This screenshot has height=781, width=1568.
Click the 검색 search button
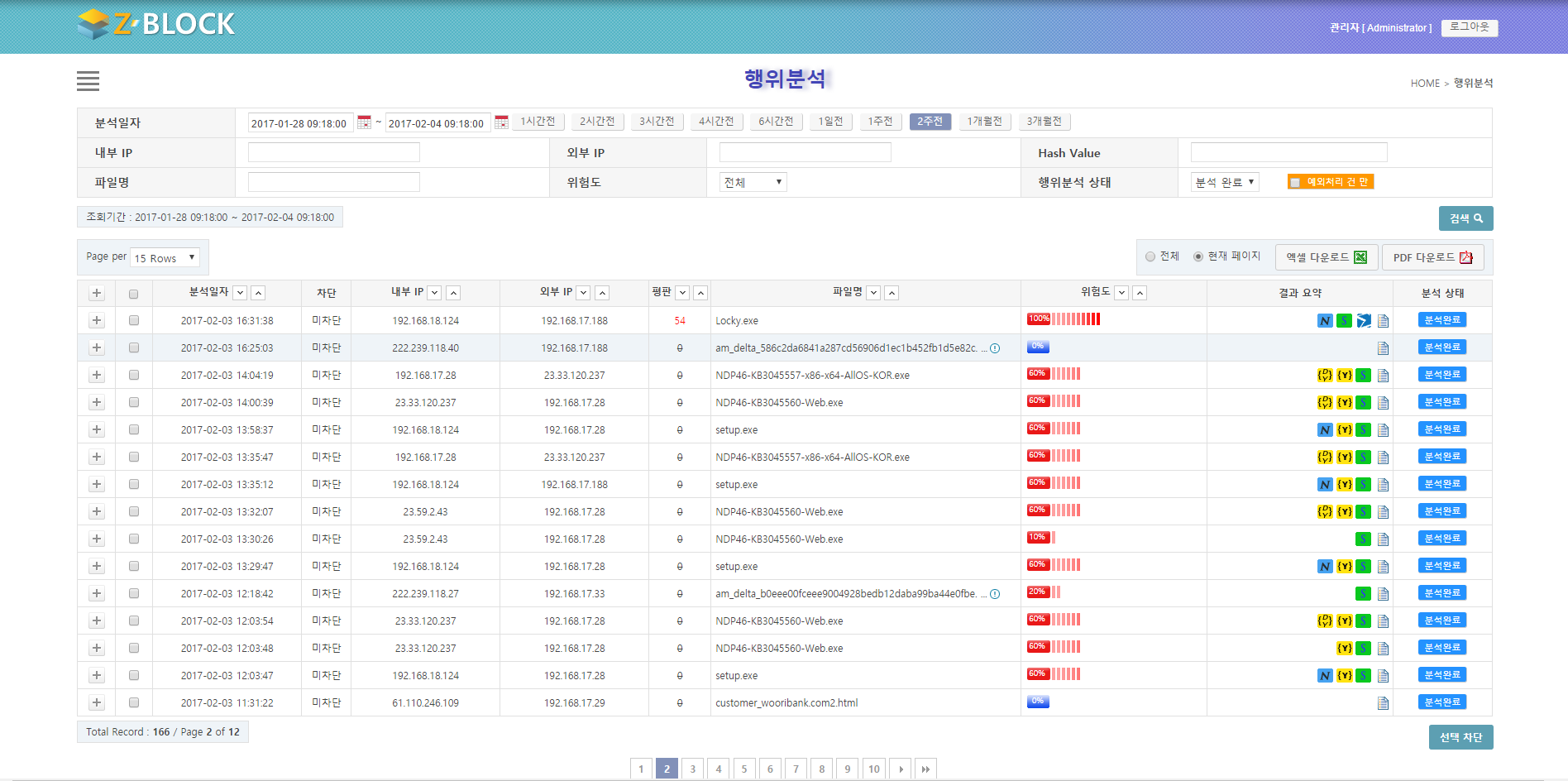[1465, 218]
